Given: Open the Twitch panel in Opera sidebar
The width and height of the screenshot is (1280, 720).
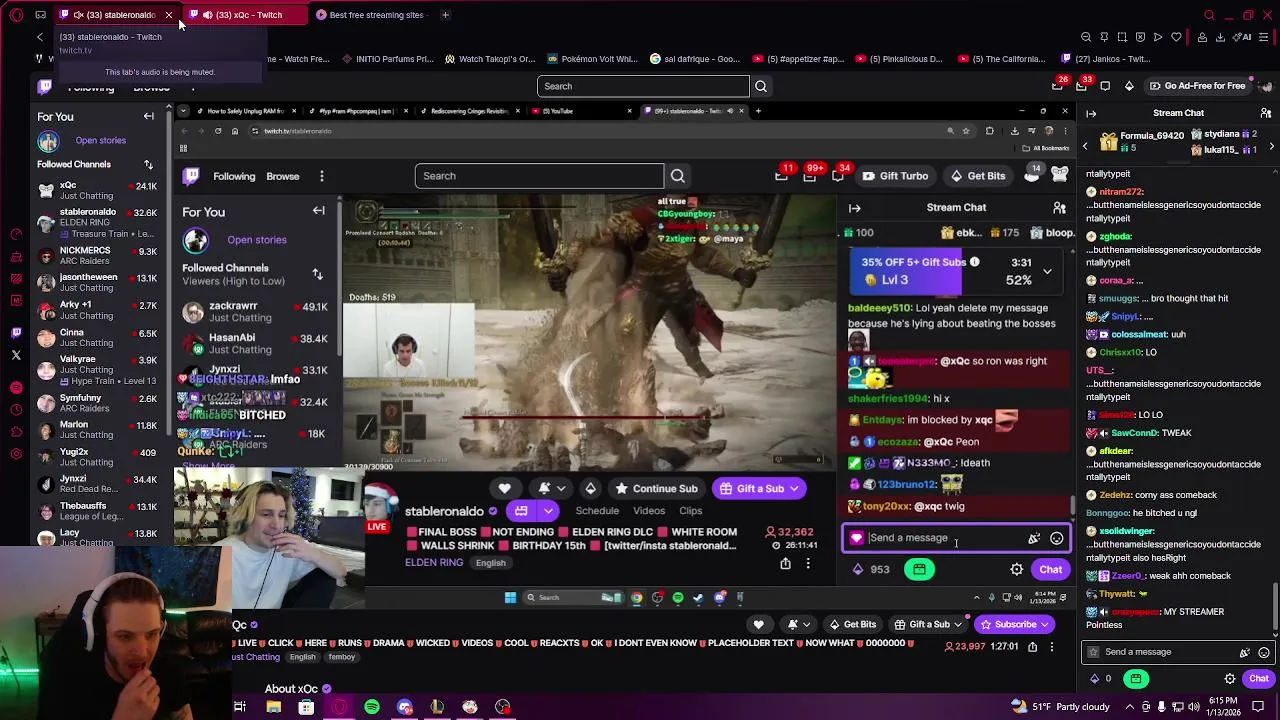Looking at the screenshot, I should 16,332.
